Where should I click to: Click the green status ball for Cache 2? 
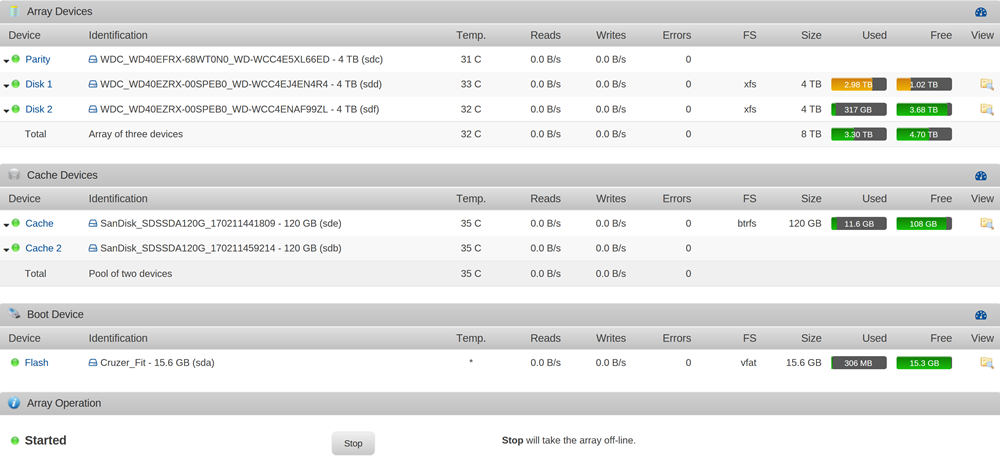15,248
